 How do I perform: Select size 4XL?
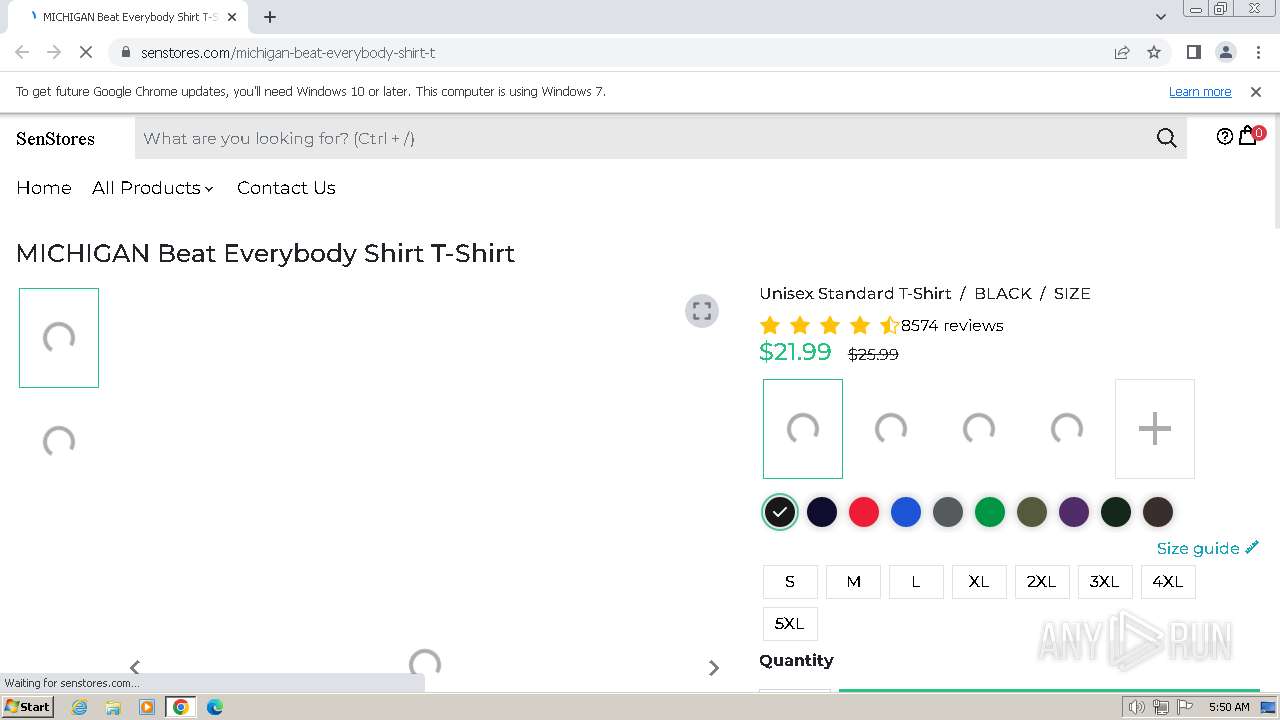point(1168,582)
